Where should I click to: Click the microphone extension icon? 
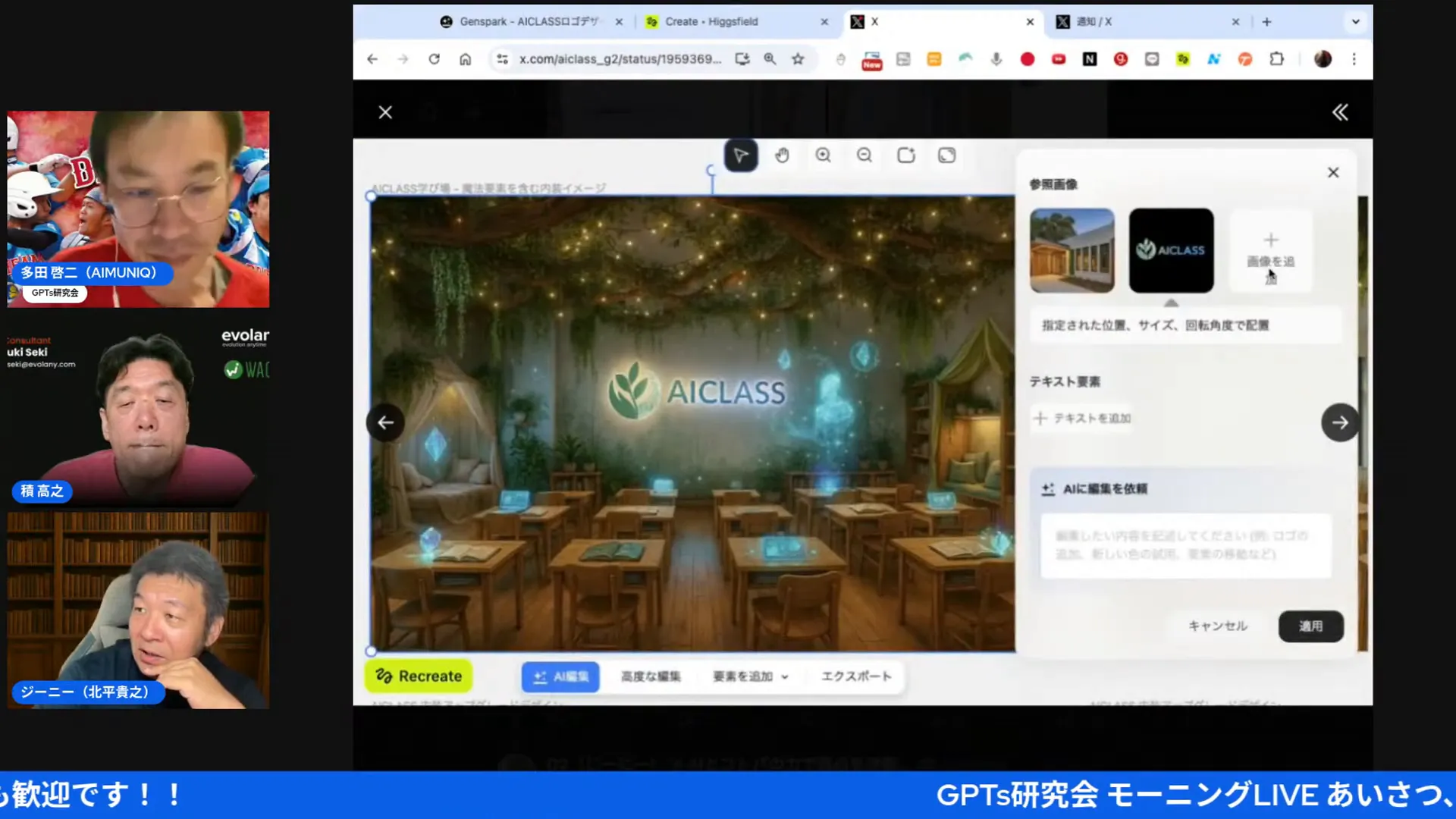(996, 59)
